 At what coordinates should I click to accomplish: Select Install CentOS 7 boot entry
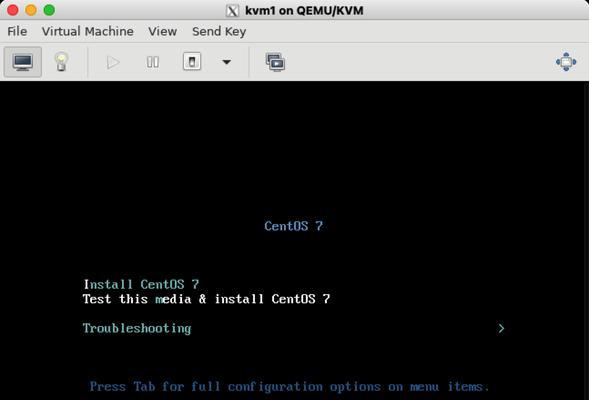141,284
